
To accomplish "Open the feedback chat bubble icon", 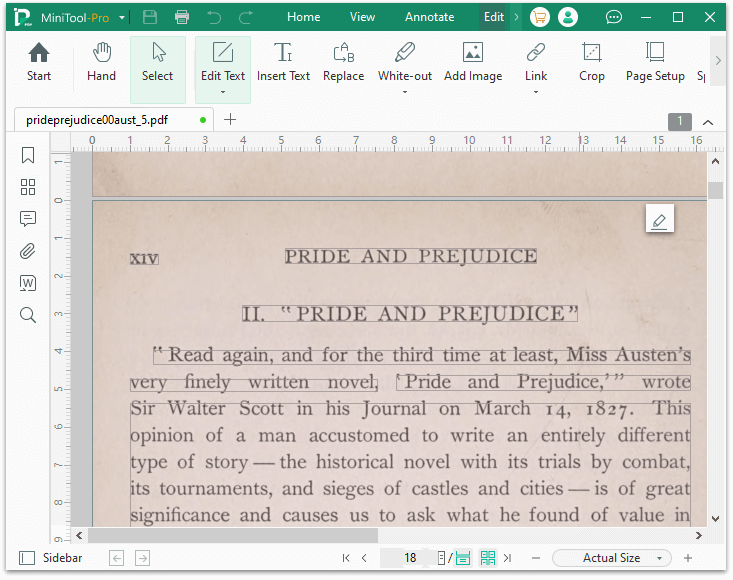I will (614, 17).
